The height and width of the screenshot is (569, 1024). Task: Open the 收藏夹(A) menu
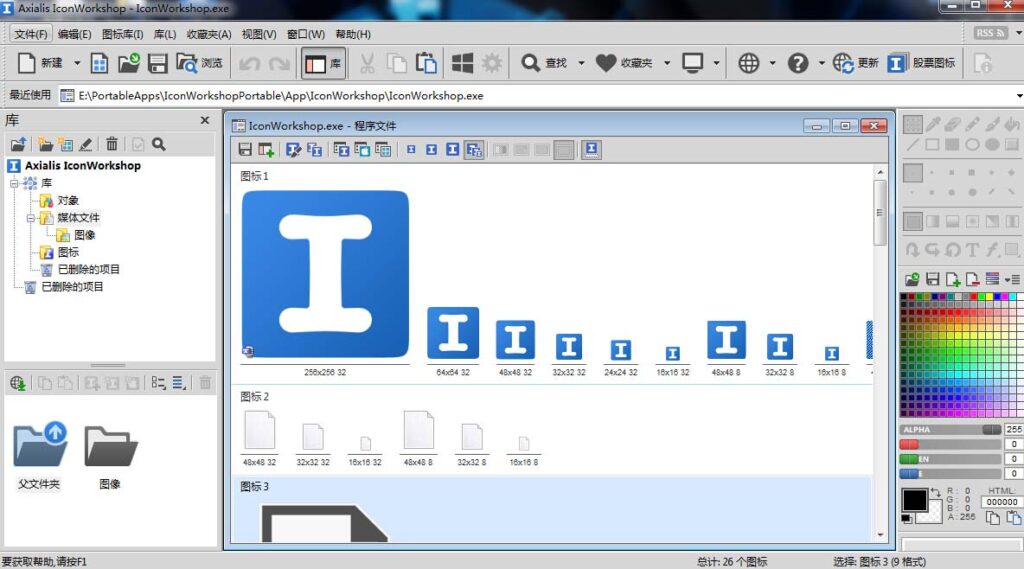tap(209, 34)
